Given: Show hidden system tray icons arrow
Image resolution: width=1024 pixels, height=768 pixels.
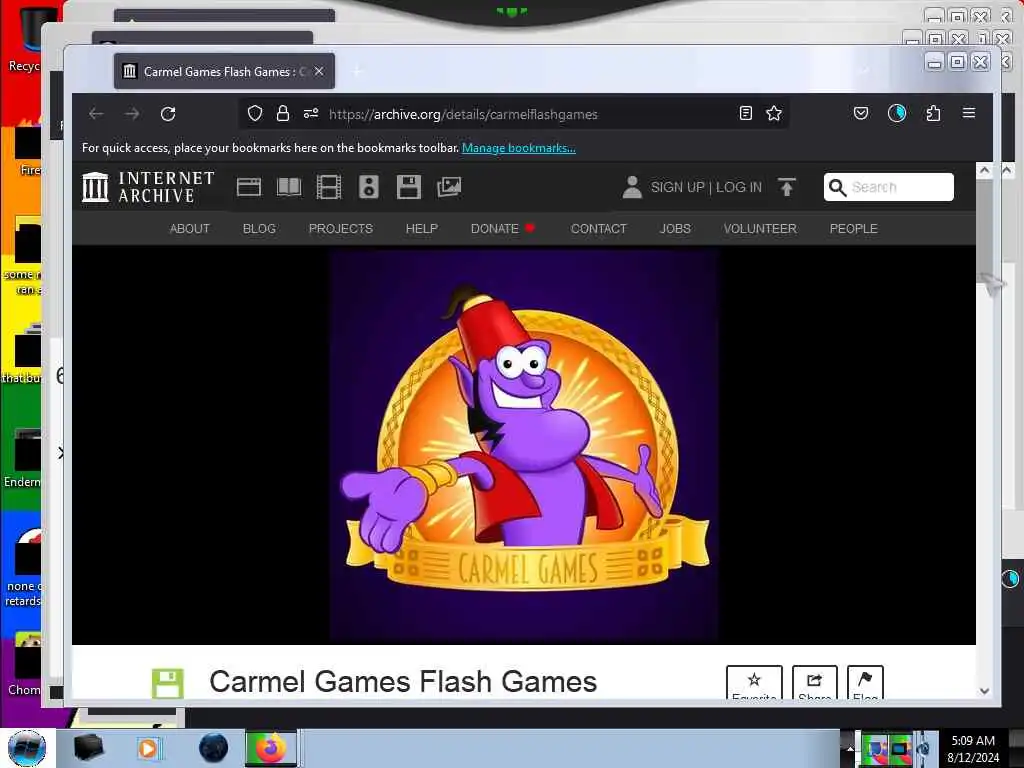Looking at the screenshot, I should 848,748.
